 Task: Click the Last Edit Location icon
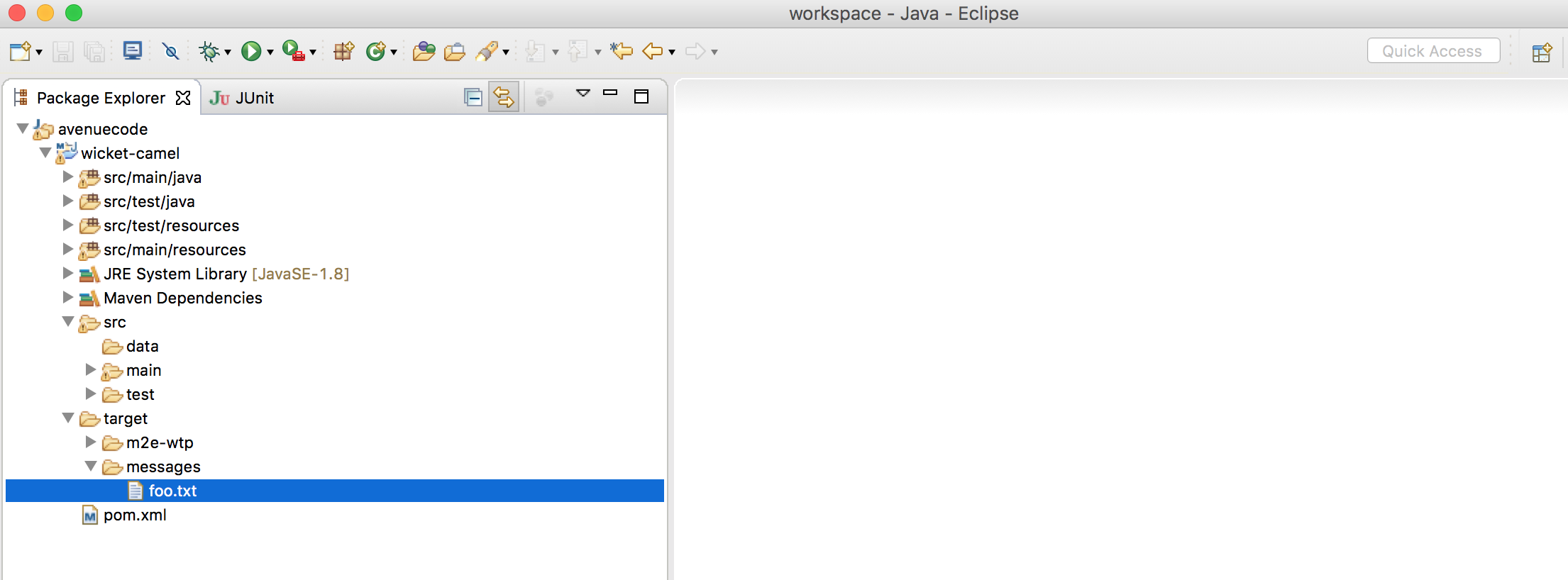tap(621, 51)
